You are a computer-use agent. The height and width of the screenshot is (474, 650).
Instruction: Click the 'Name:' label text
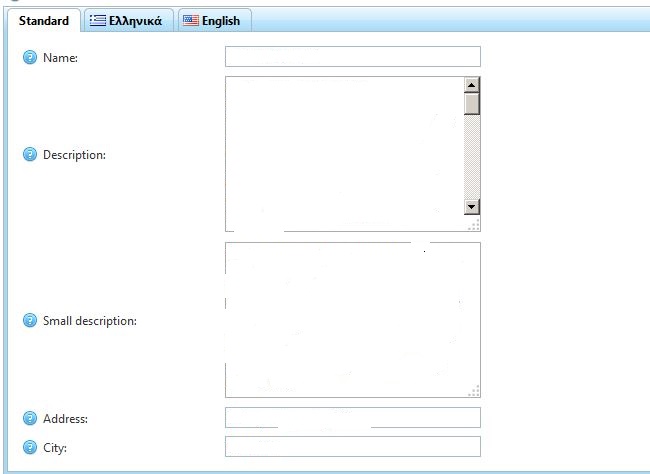[x=61, y=58]
